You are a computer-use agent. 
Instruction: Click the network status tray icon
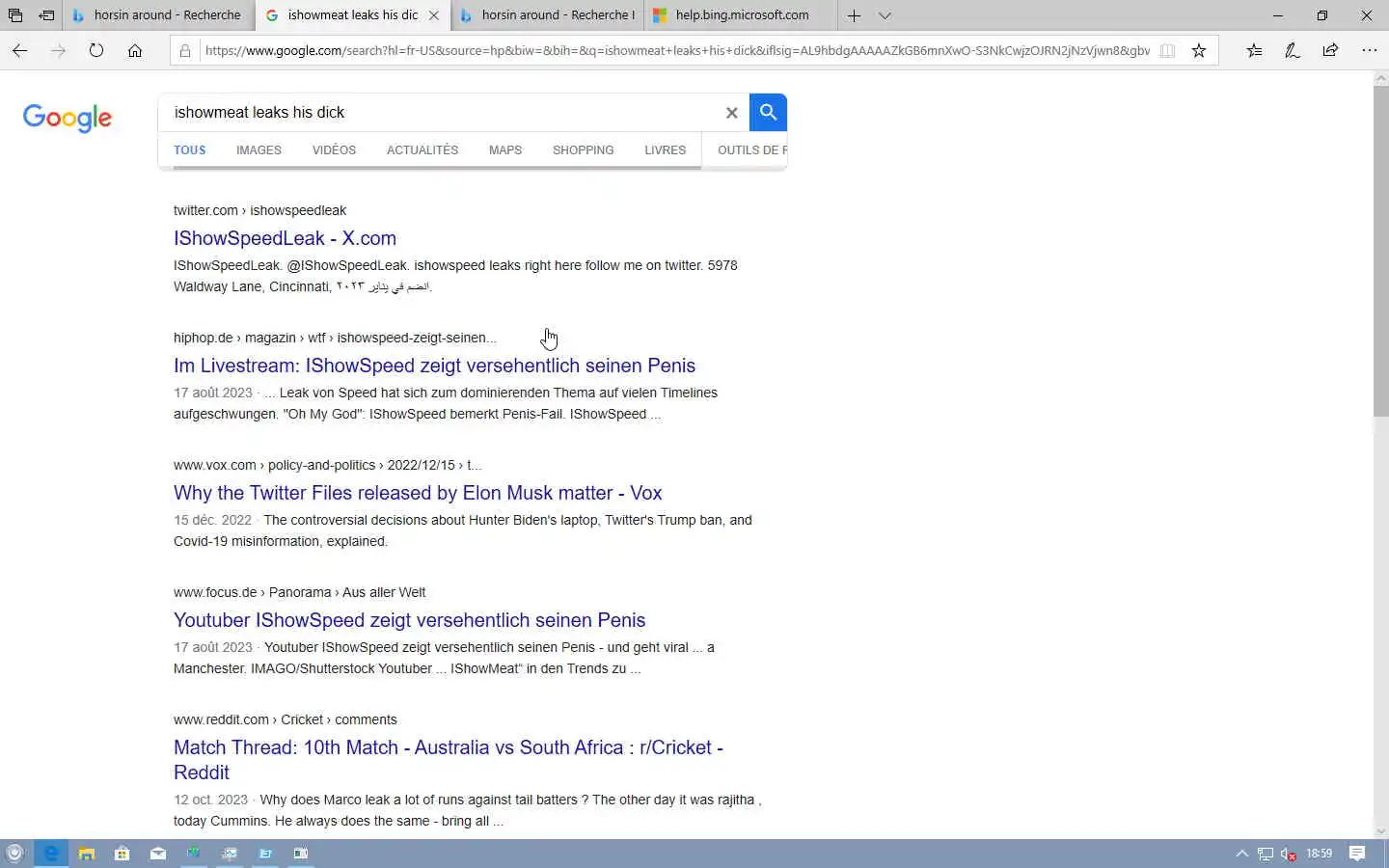[1266, 854]
